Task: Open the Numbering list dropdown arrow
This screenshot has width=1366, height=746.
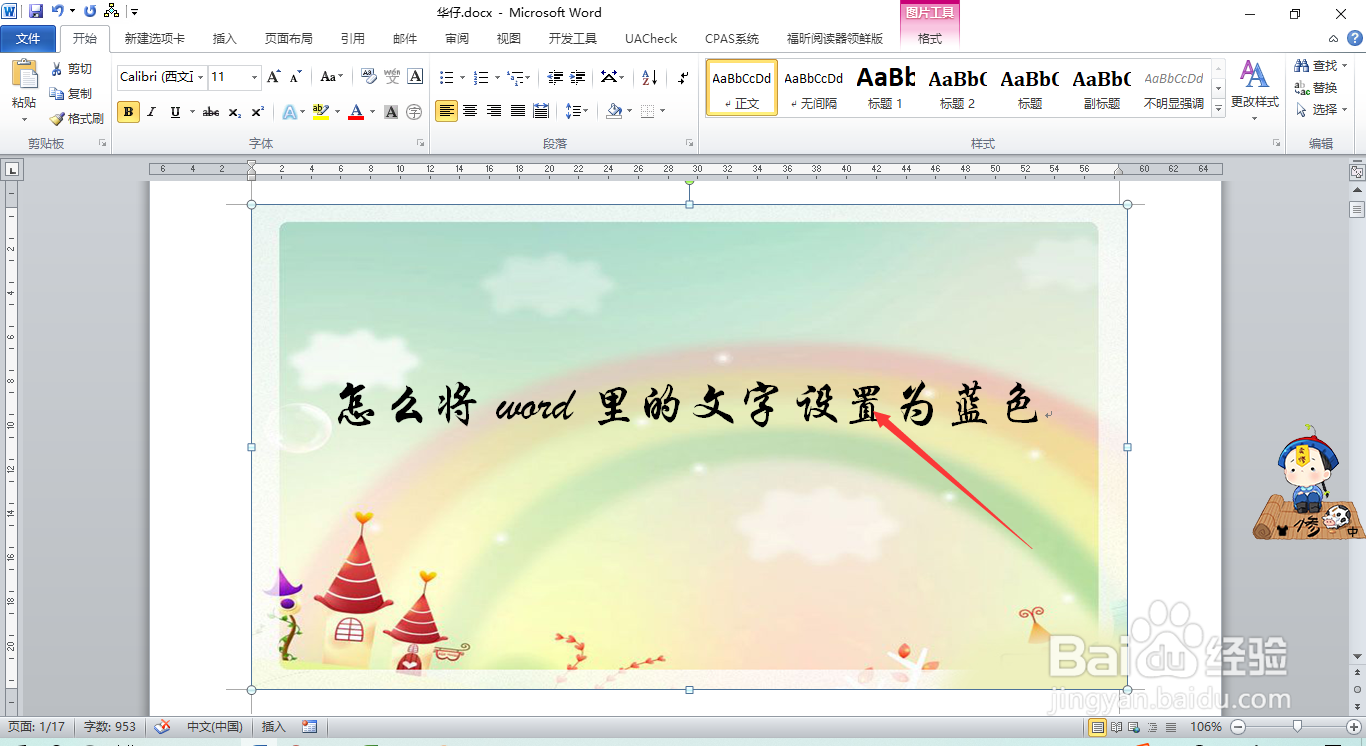Action: (x=495, y=77)
